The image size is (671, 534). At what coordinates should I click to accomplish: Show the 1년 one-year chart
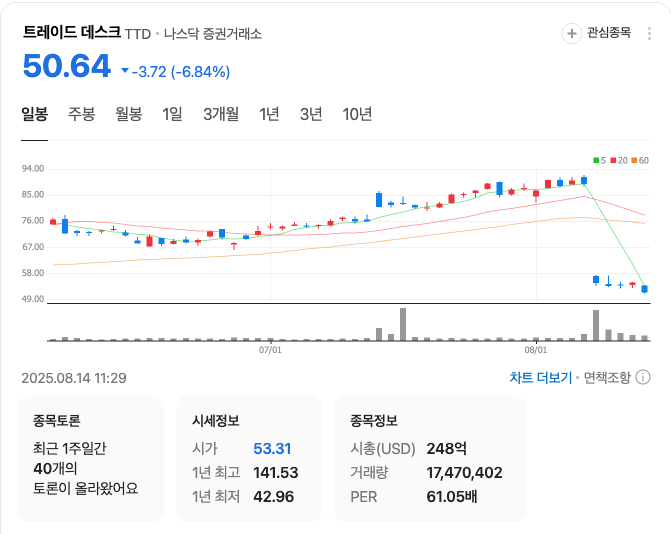tap(269, 114)
